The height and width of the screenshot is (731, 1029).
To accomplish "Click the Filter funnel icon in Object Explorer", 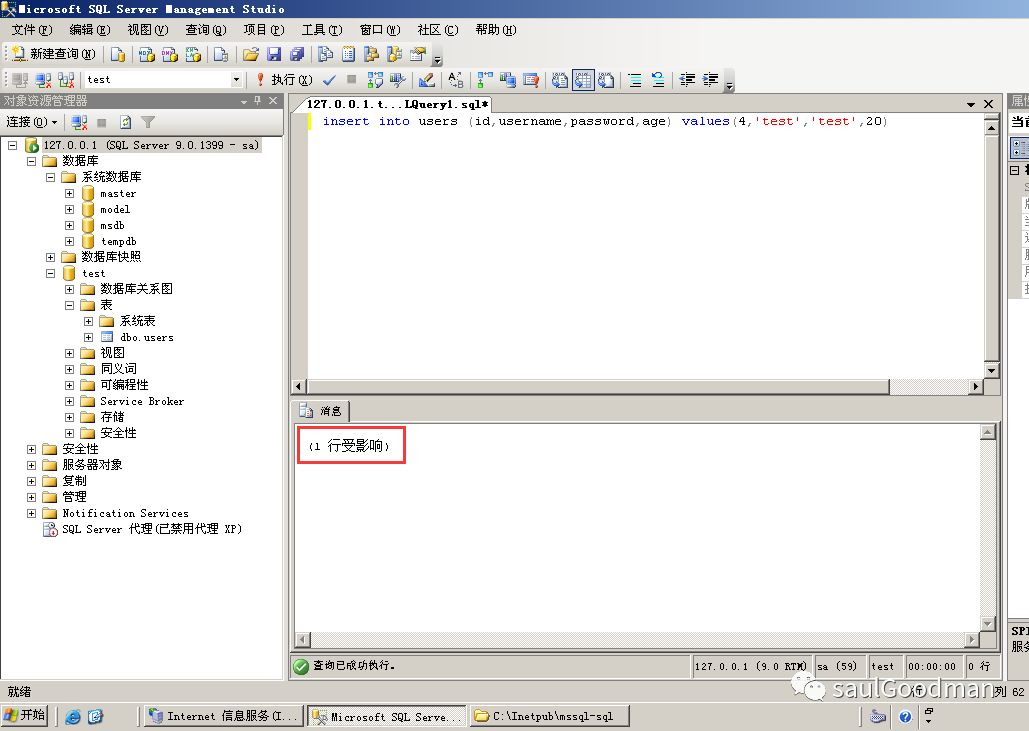I will pos(148,122).
